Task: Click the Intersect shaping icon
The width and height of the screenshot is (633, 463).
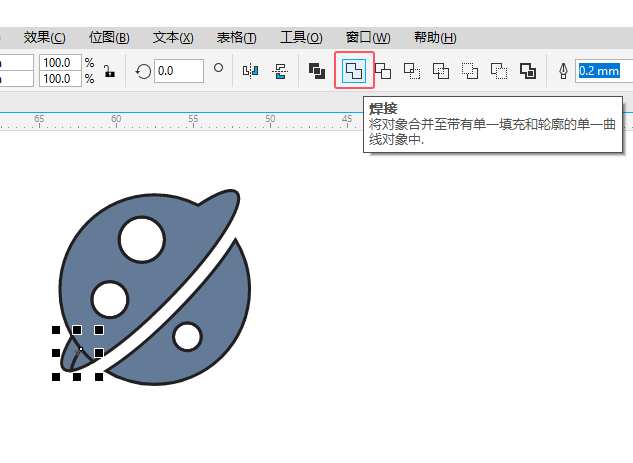Action: pyautogui.click(x=412, y=71)
